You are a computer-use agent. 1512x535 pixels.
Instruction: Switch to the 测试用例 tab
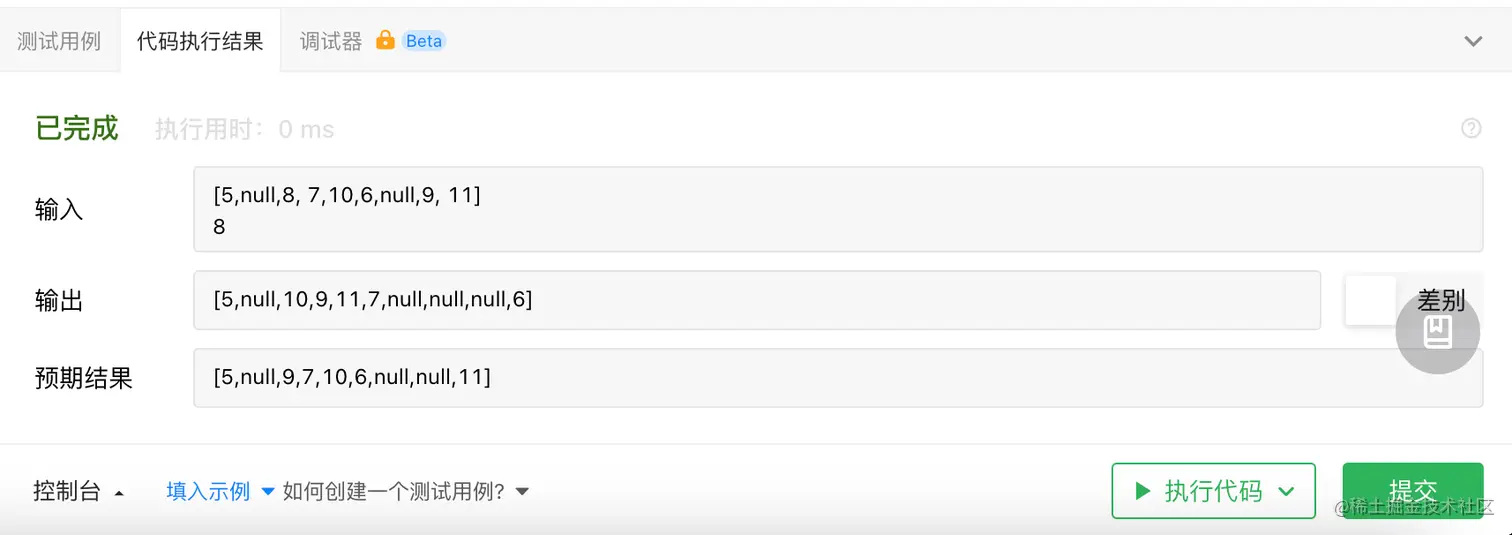pos(59,41)
